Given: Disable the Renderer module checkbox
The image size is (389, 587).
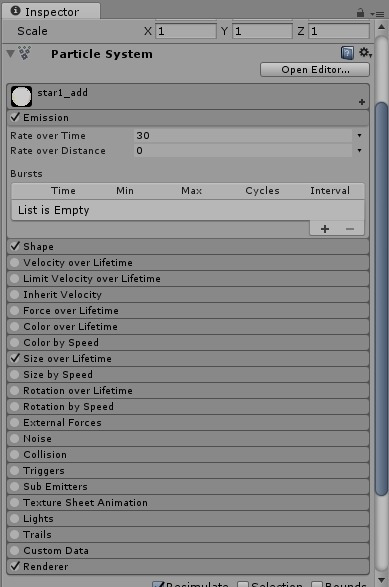Looking at the screenshot, I should click(x=15, y=566).
